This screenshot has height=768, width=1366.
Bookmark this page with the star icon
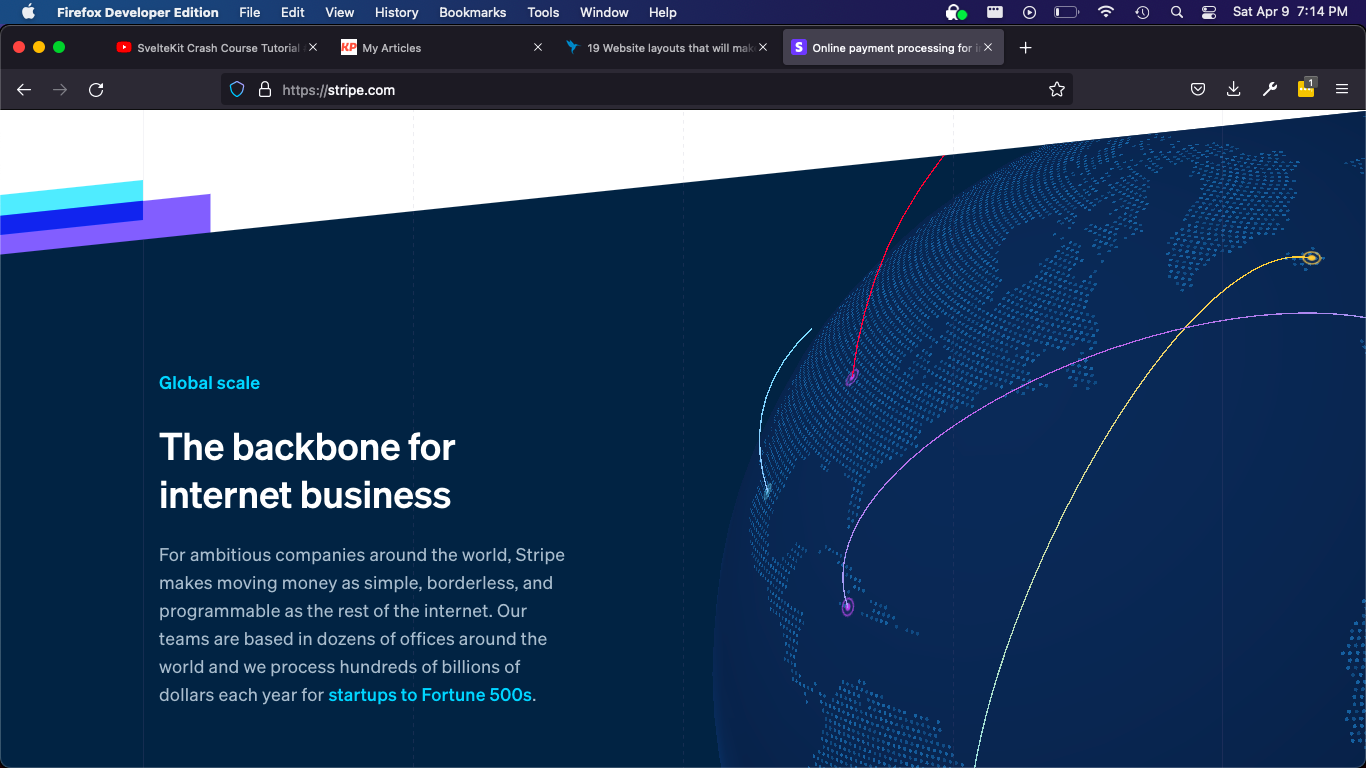coord(1057,90)
